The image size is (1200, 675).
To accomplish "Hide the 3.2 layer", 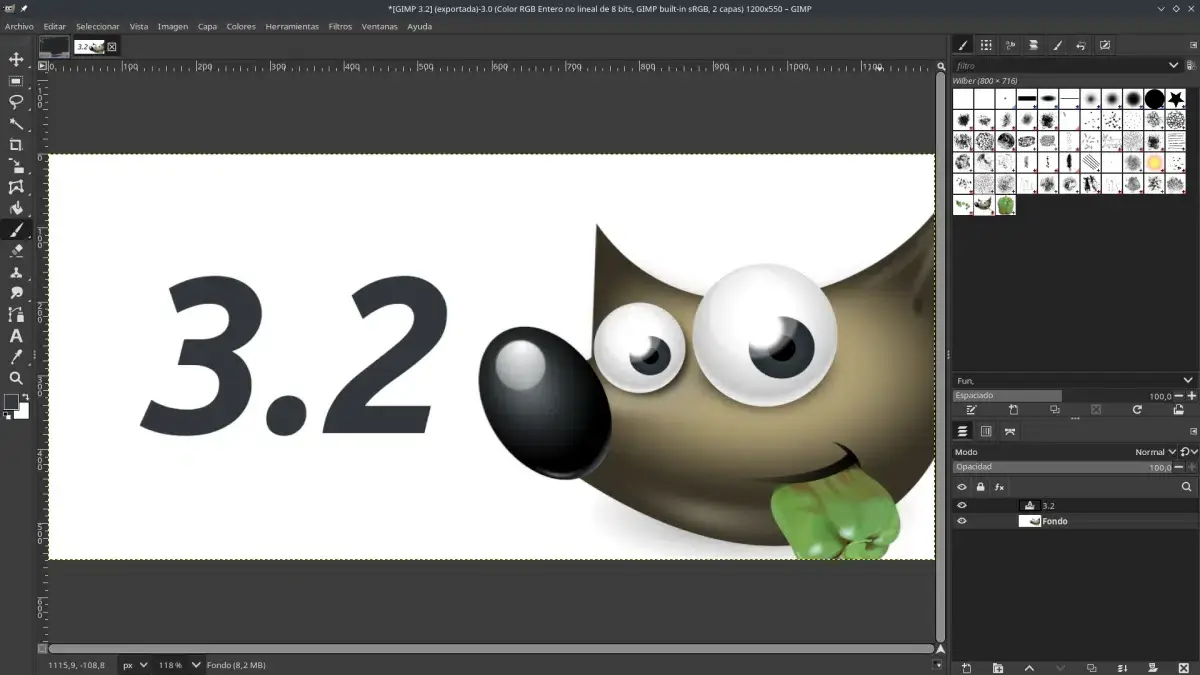I will pos(961,505).
